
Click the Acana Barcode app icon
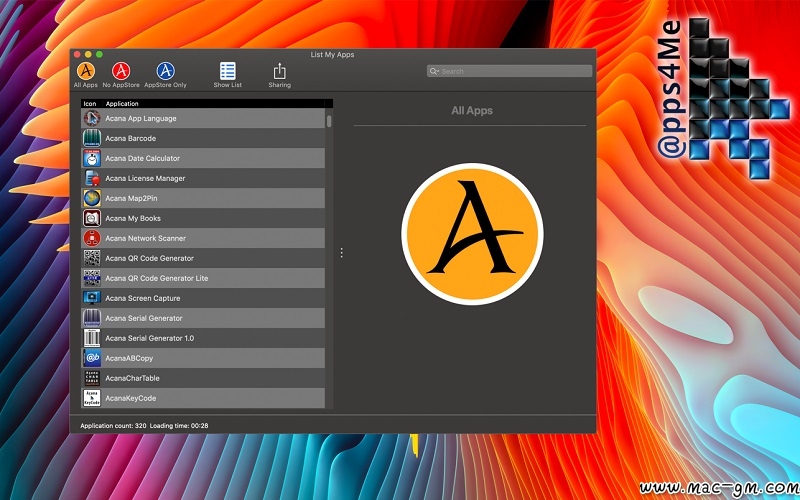[92, 138]
